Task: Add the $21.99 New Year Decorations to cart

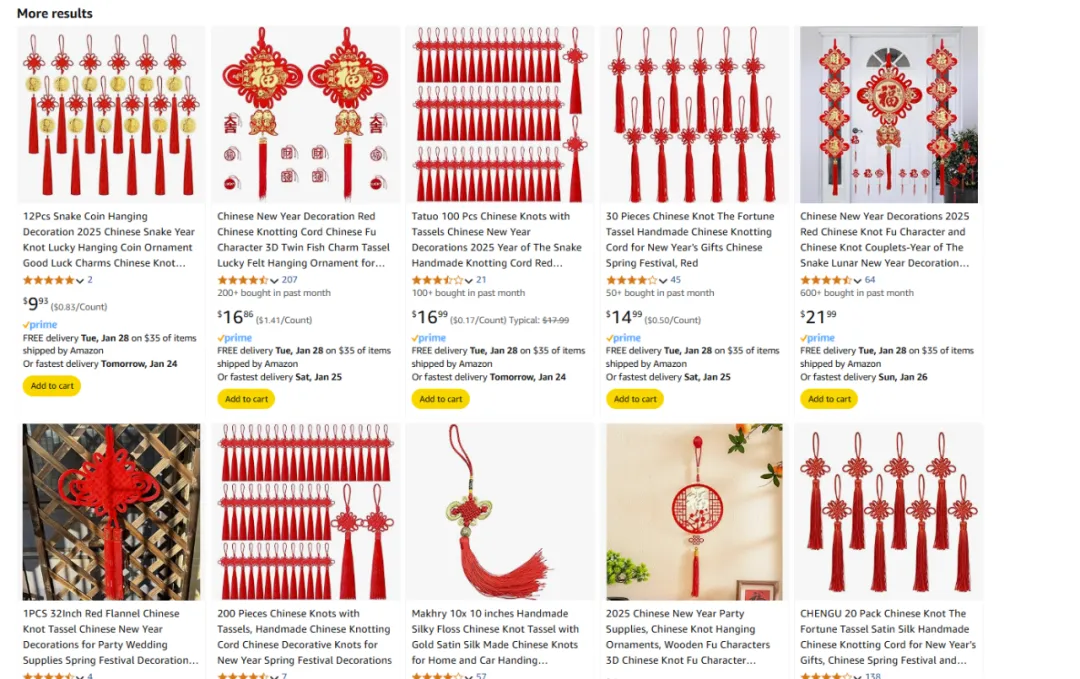Action: [x=829, y=399]
